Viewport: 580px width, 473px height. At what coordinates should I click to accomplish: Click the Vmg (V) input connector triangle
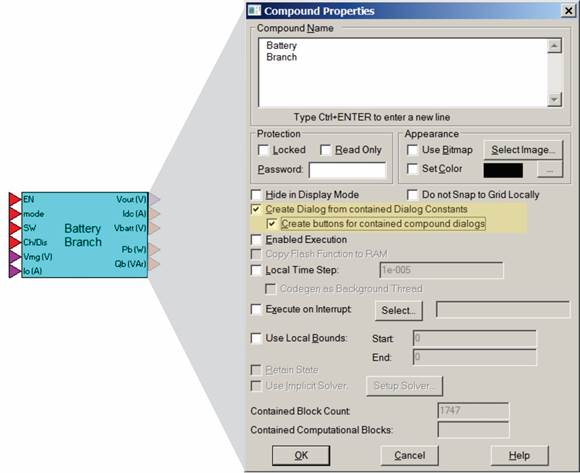[15, 257]
